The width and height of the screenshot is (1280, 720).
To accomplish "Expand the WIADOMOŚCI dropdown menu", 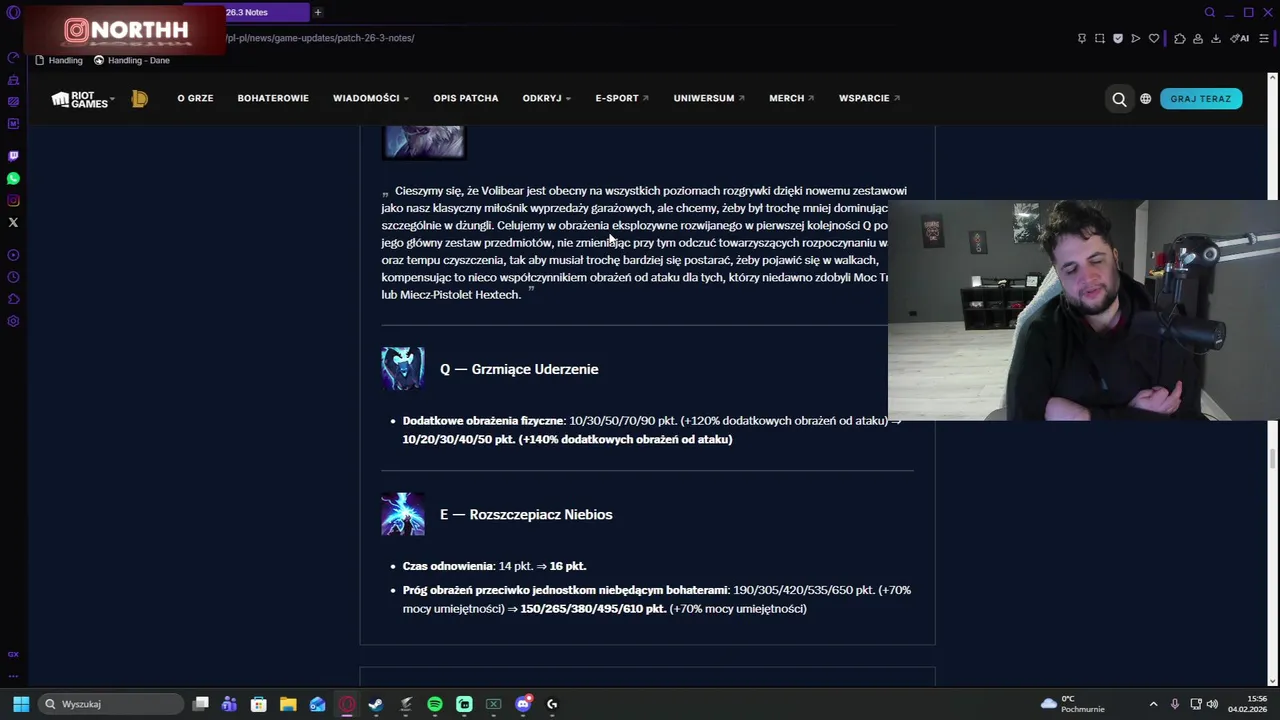I will [x=371, y=98].
